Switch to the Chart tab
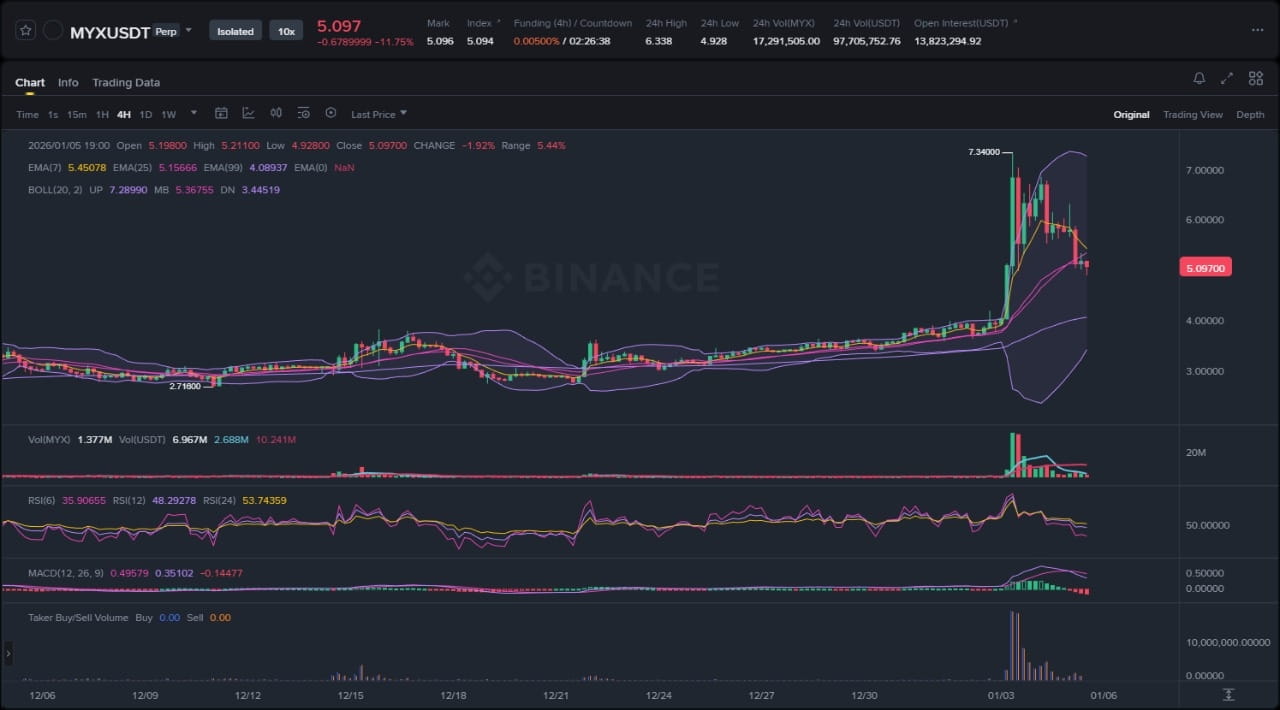Screen dimensions: 1280x710 coord(30,82)
